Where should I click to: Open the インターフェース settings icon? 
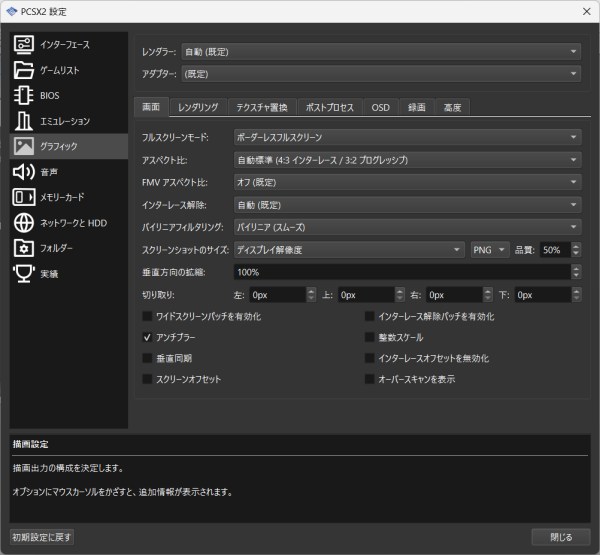(x=24, y=44)
